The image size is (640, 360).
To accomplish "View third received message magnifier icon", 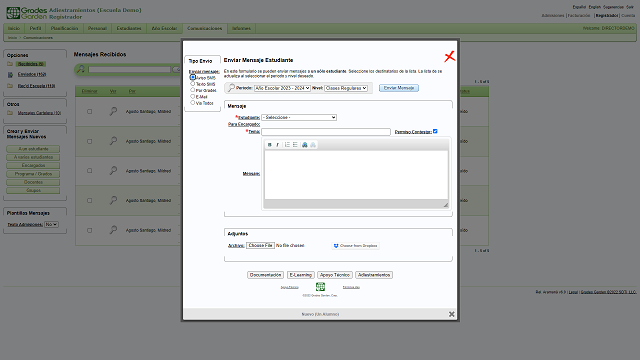I will [x=113, y=171].
